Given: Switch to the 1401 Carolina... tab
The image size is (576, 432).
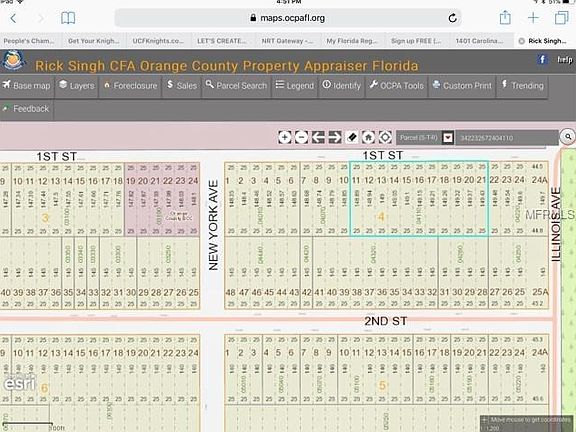Looking at the screenshot, I should [481, 41].
